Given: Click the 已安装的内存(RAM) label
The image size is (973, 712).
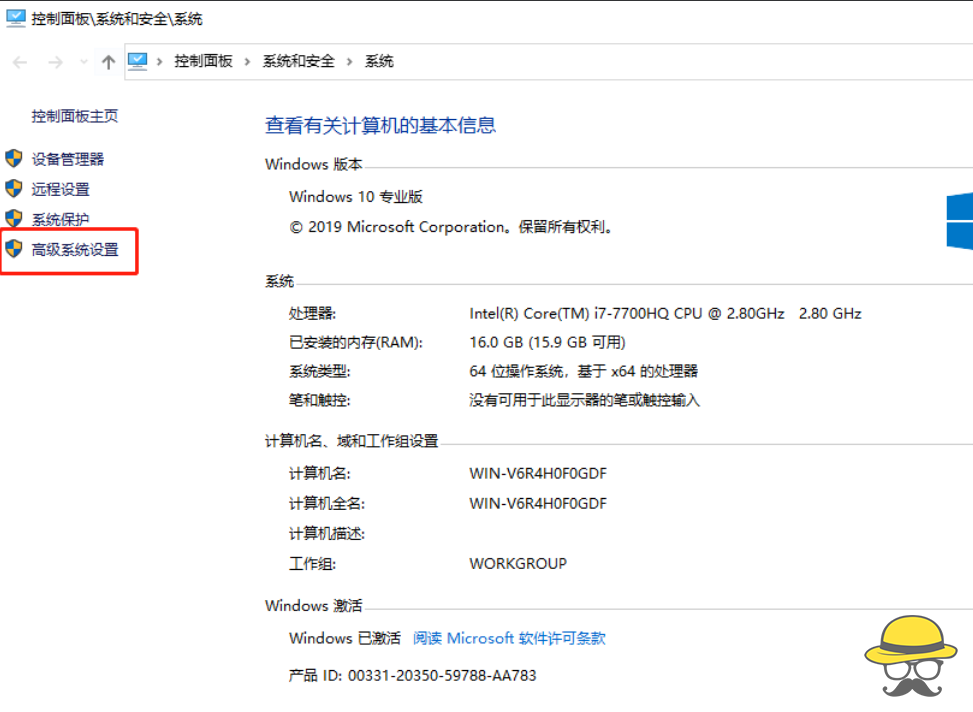Looking at the screenshot, I should pos(356,343).
